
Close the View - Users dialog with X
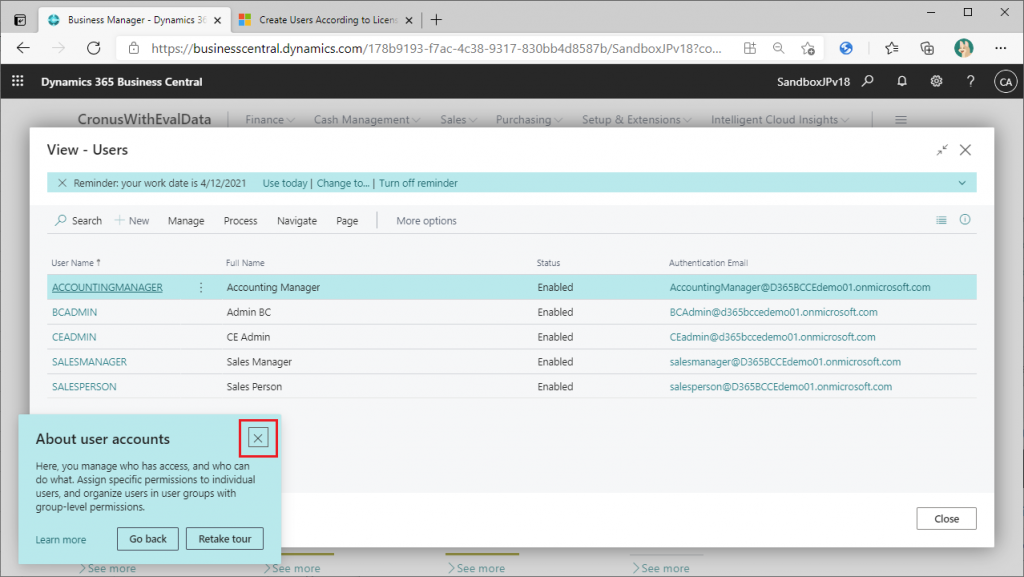[x=965, y=150]
